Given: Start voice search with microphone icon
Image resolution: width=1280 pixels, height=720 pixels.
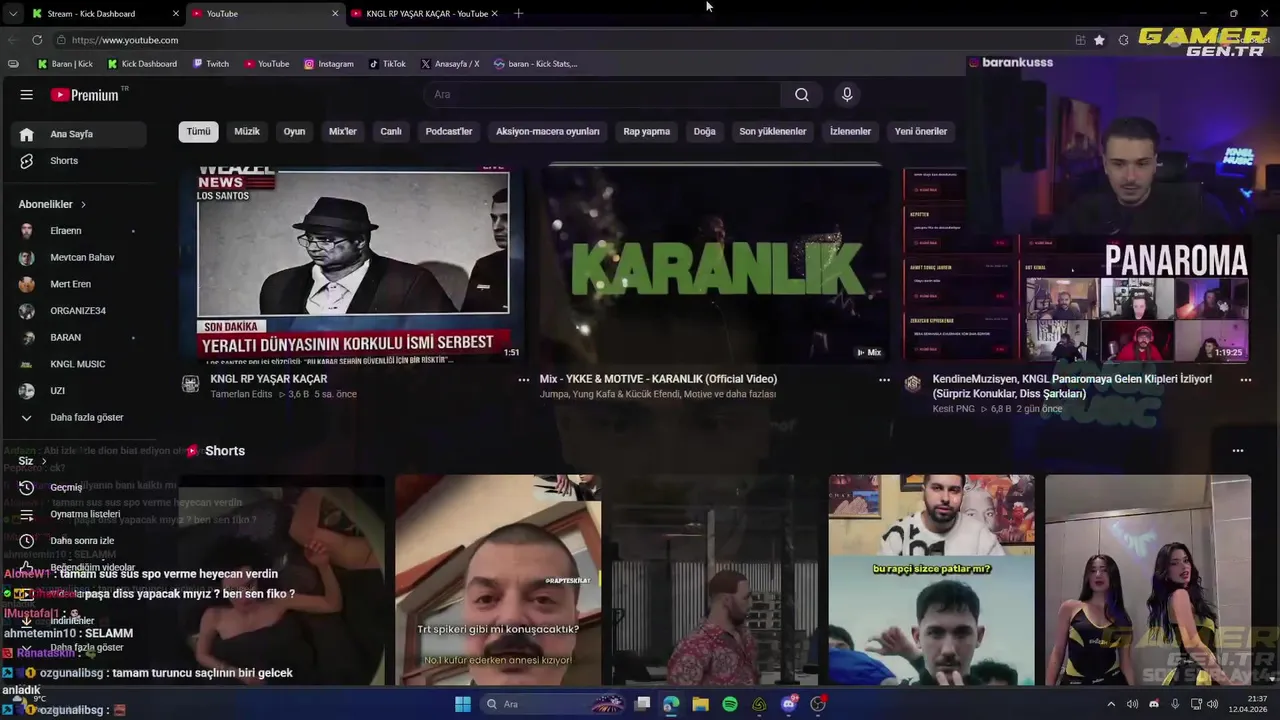Looking at the screenshot, I should [847, 94].
